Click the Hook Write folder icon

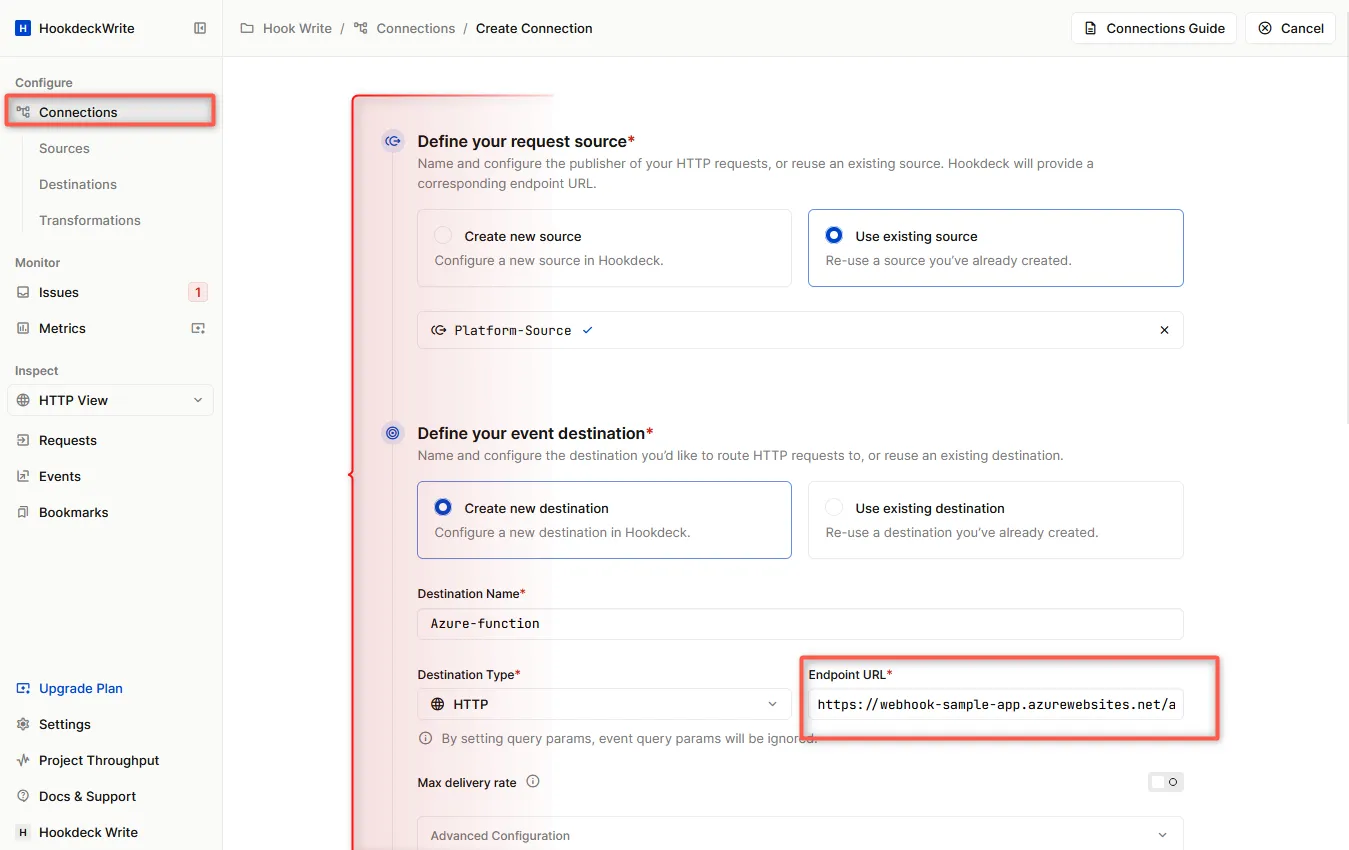click(247, 28)
